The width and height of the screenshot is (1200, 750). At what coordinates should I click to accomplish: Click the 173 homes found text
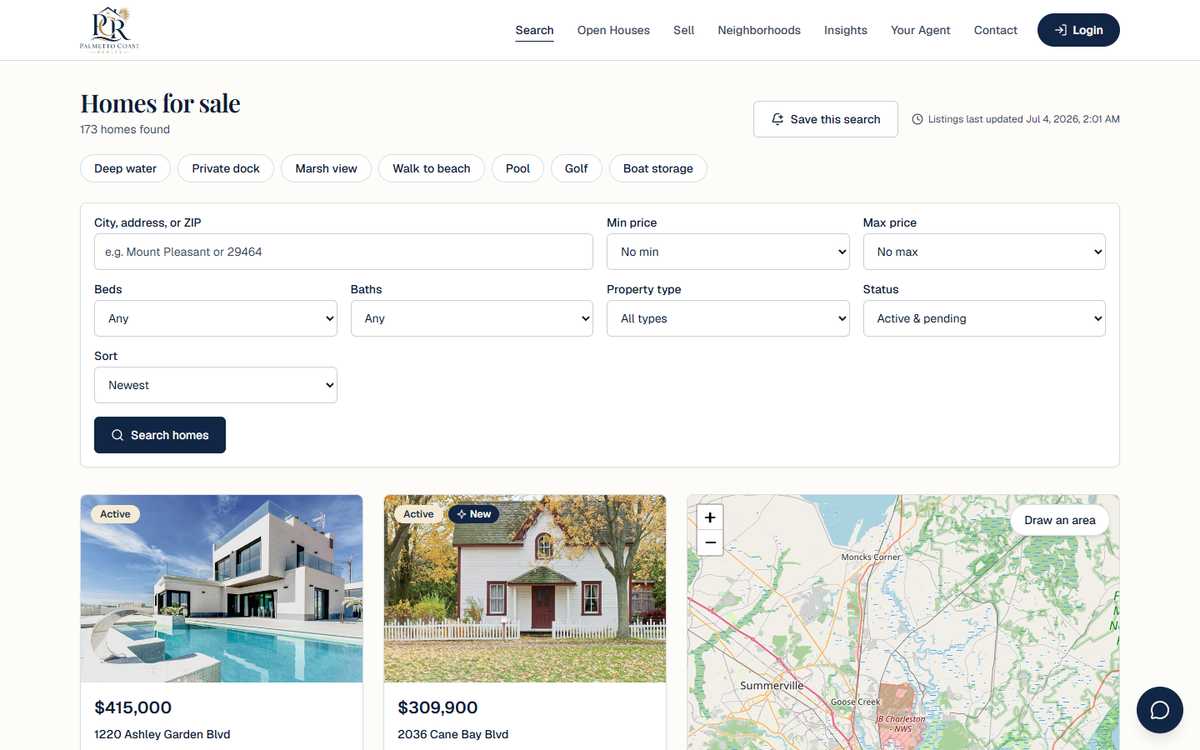(x=125, y=129)
